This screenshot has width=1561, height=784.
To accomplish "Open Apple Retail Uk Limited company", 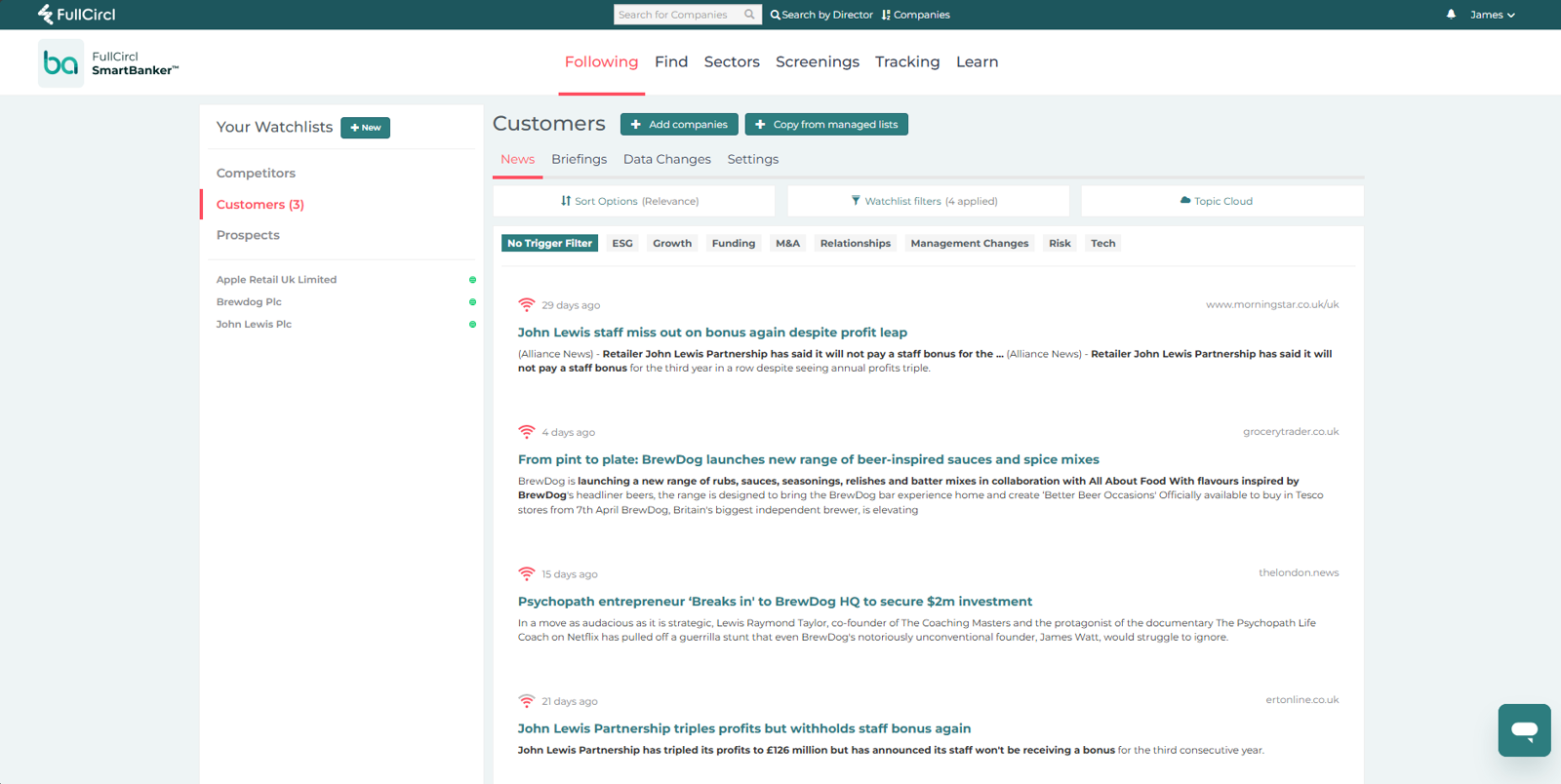I will [x=276, y=280].
